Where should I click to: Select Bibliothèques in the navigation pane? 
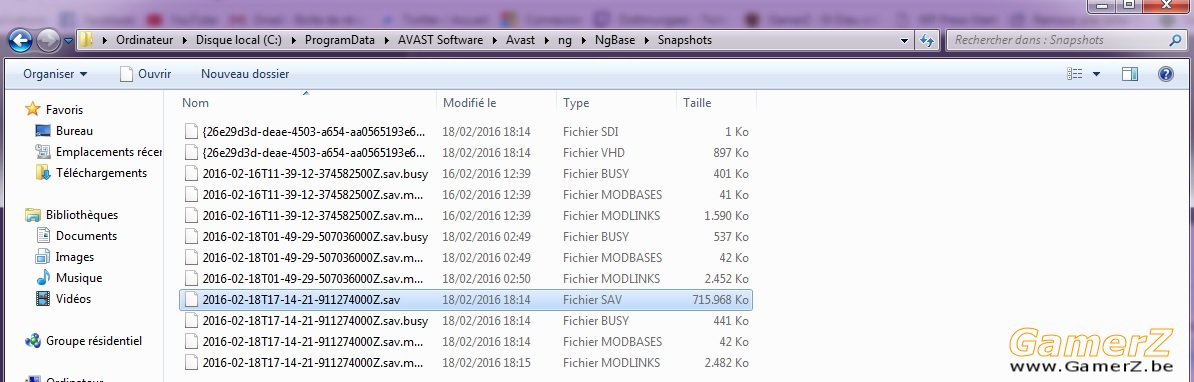(81, 215)
